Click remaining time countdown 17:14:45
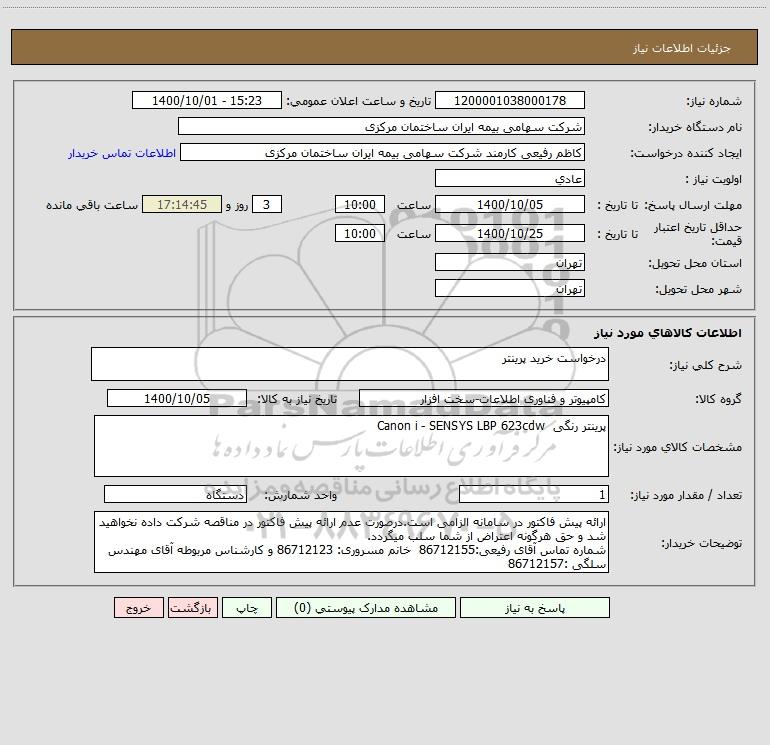Viewport: 770px width, 745px height. coord(182,204)
